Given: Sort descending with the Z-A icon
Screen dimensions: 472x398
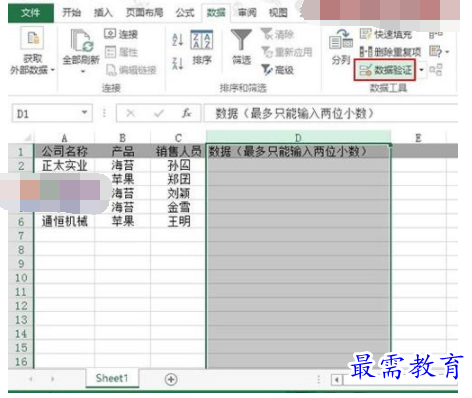Looking at the screenshot, I should 178,63.
